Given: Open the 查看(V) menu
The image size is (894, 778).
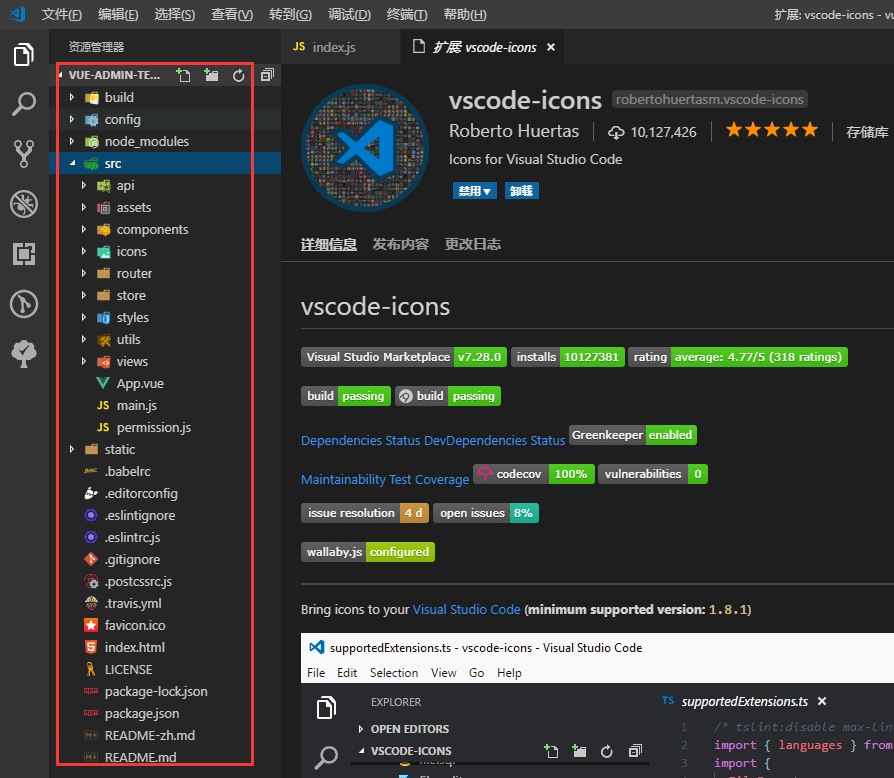Looking at the screenshot, I should click(232, 14).
